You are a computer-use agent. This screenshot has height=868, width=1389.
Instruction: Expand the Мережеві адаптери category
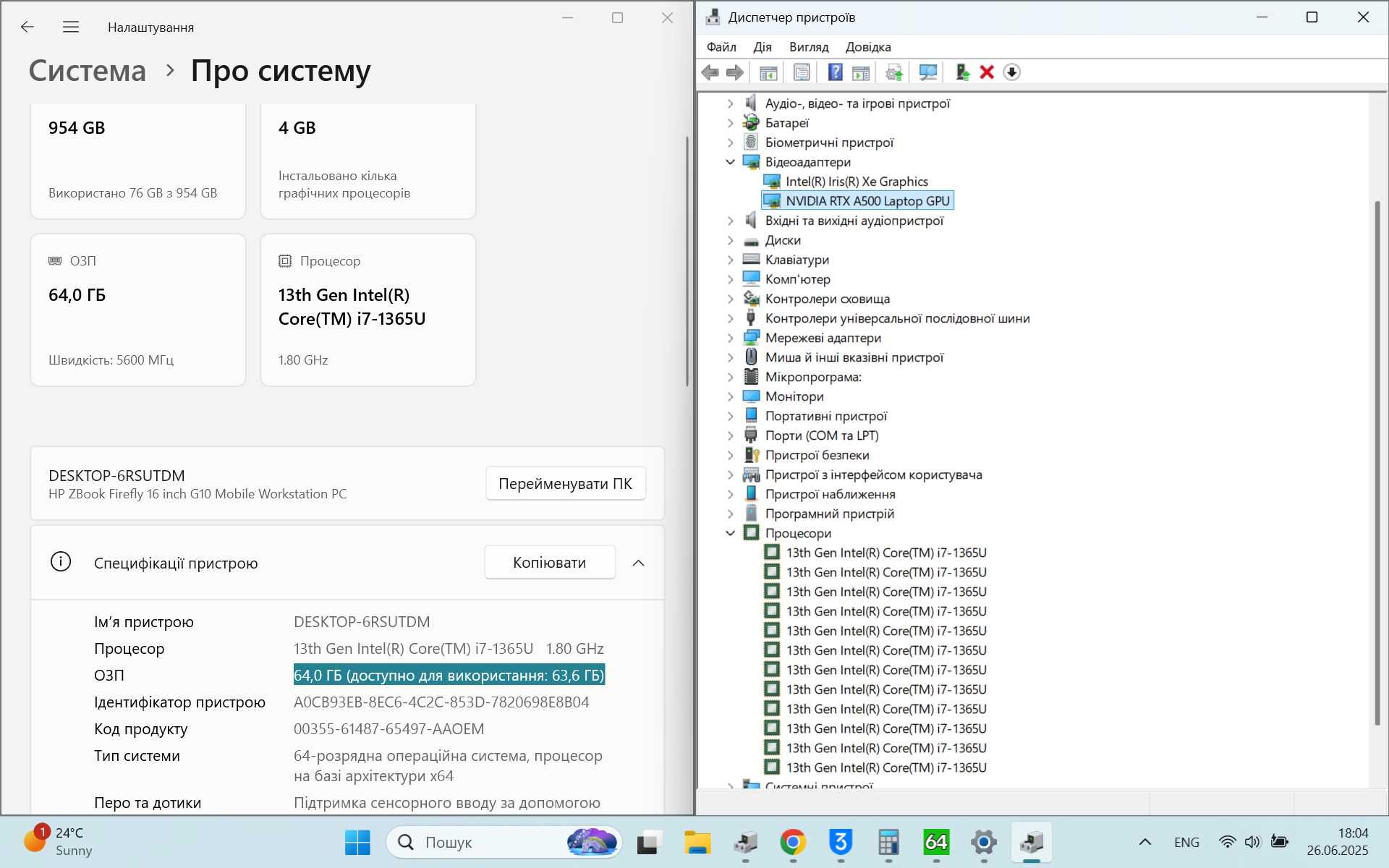(730, 338)
